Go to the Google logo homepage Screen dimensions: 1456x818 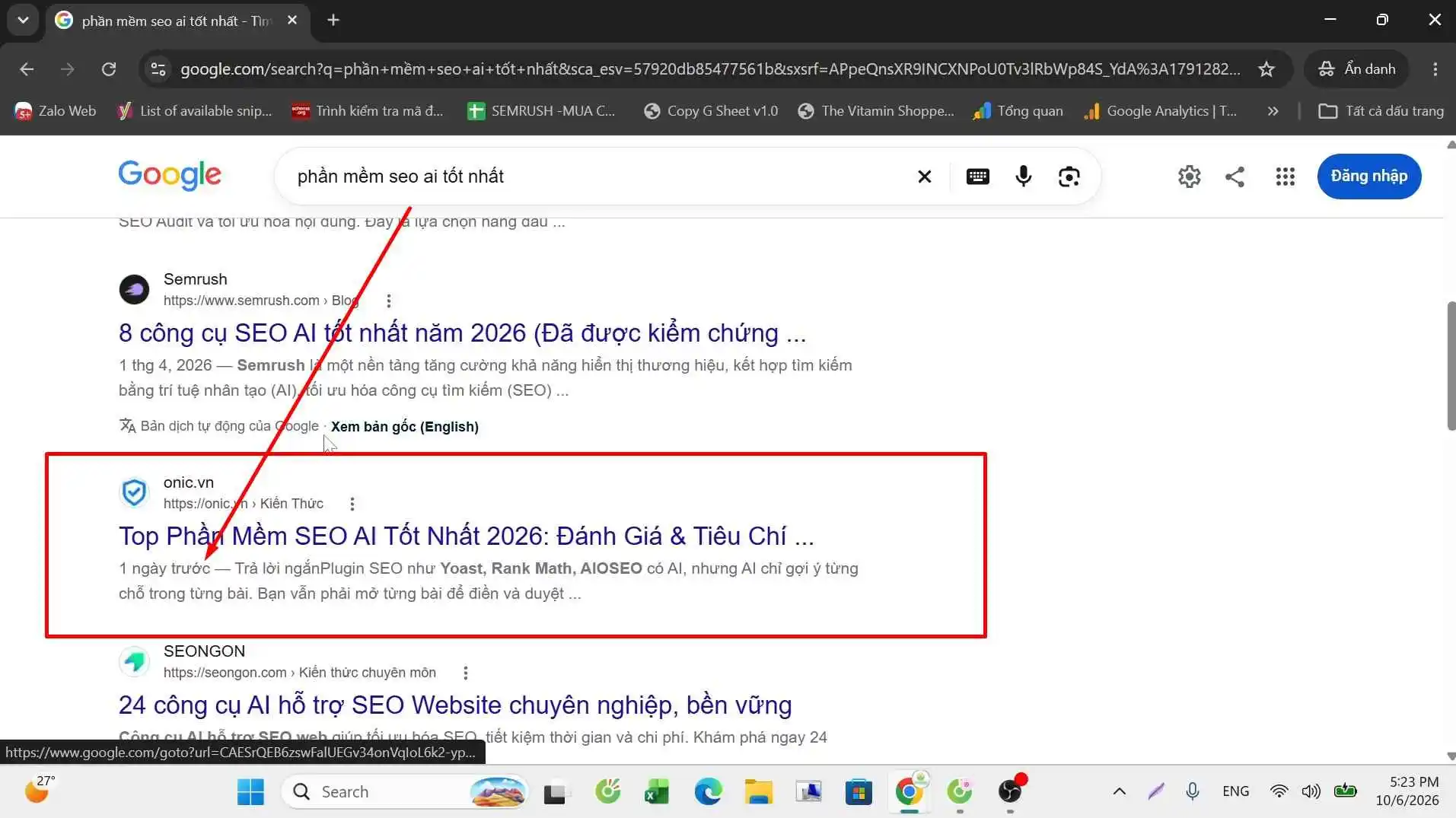(170, 175)
